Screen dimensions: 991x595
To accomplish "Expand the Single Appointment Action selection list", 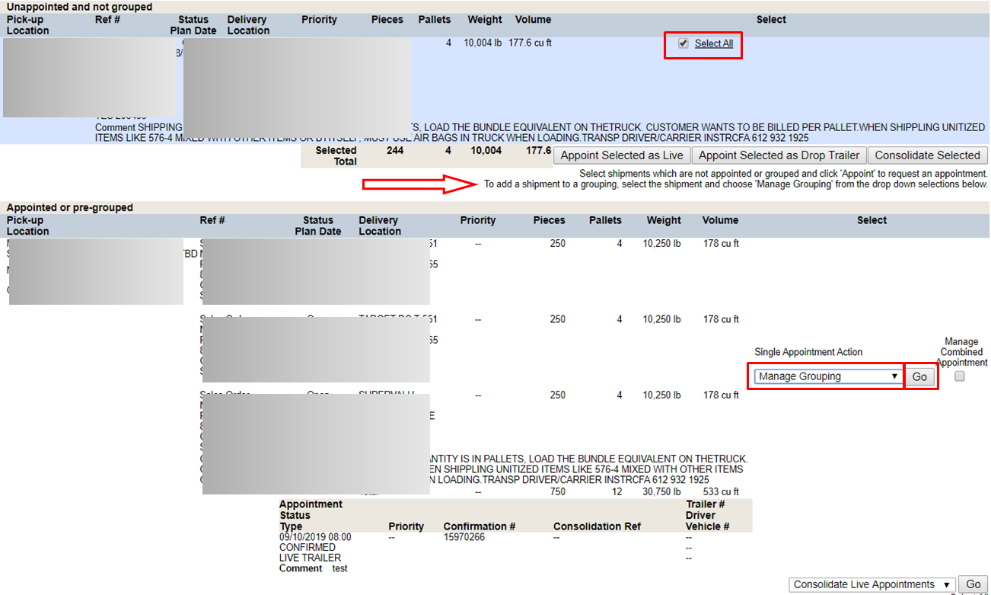I will coord(825,376).
